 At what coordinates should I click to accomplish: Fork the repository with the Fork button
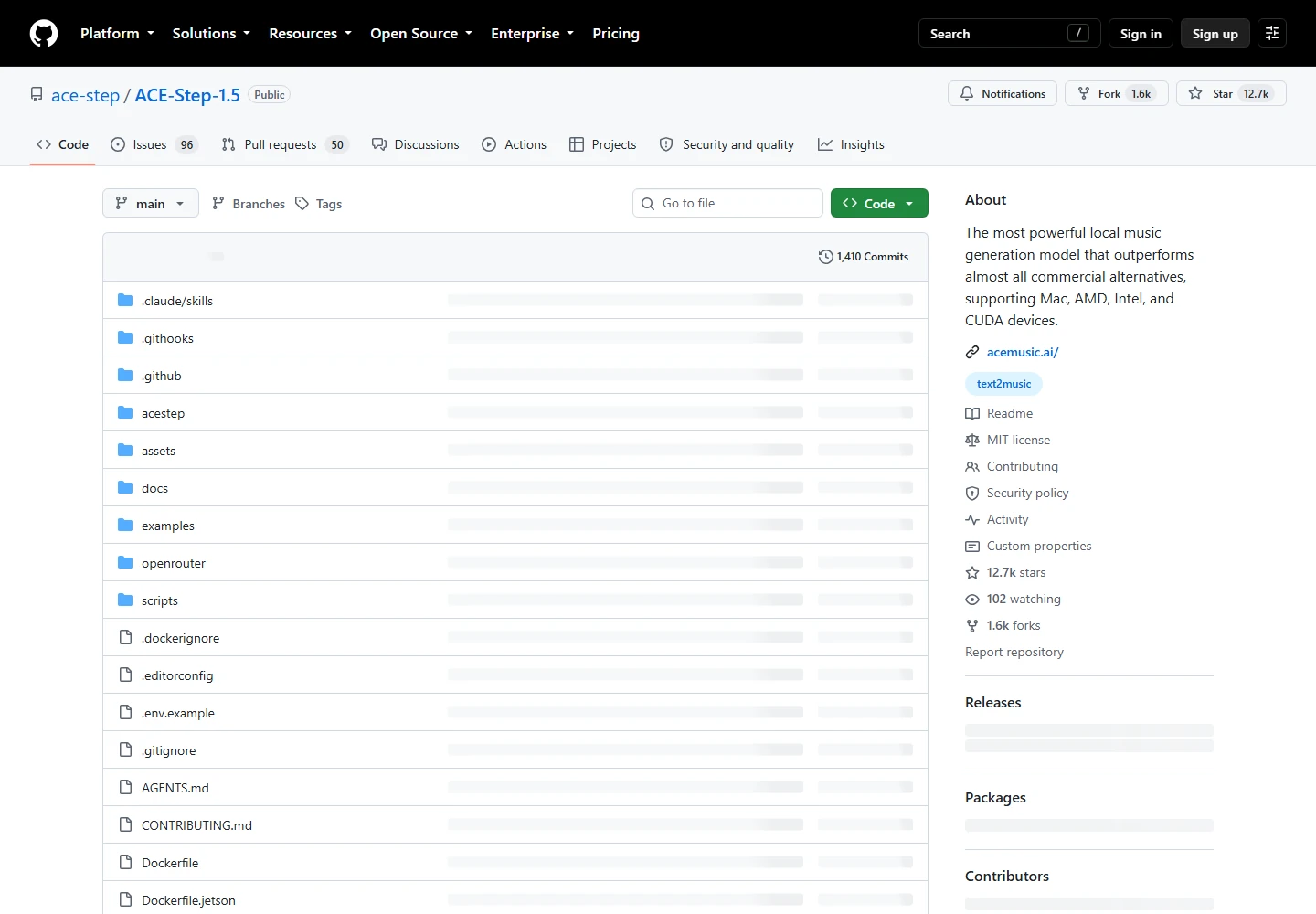[1116, 94]
